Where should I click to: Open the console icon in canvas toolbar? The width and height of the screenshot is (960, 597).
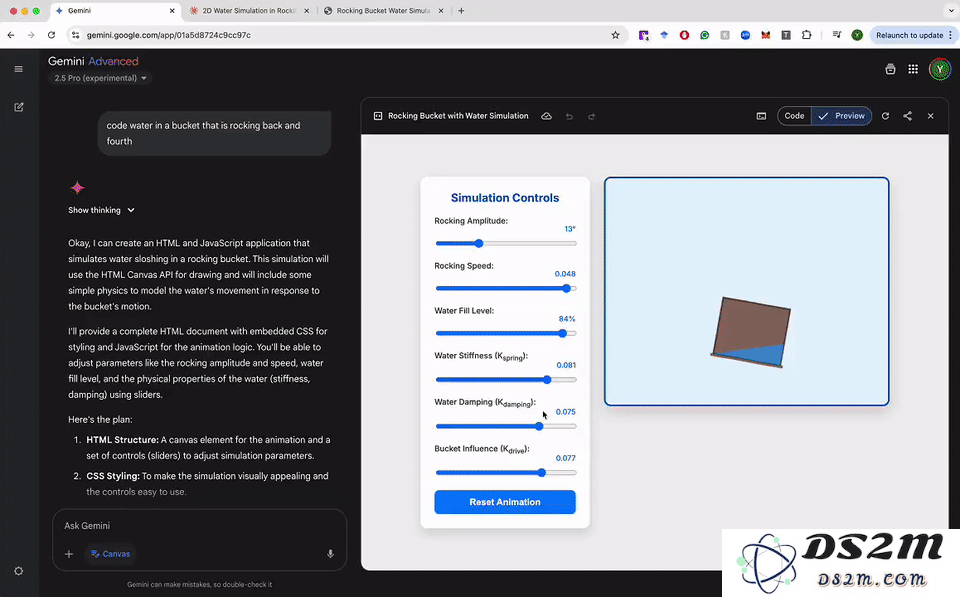(x=761, y=116)
